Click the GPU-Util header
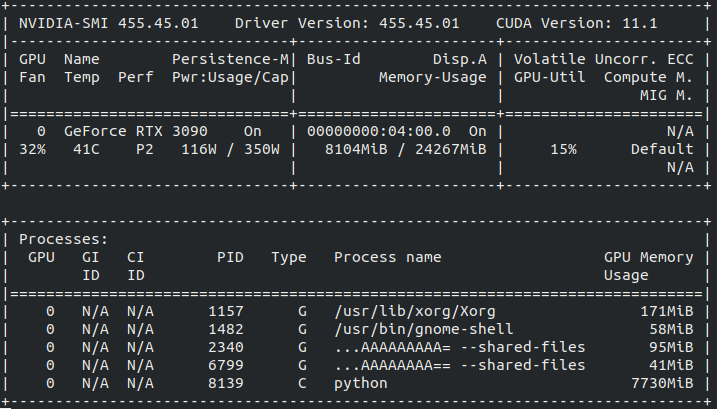The width and height of the screenshot is (717, 409). (x=550, y=77)
